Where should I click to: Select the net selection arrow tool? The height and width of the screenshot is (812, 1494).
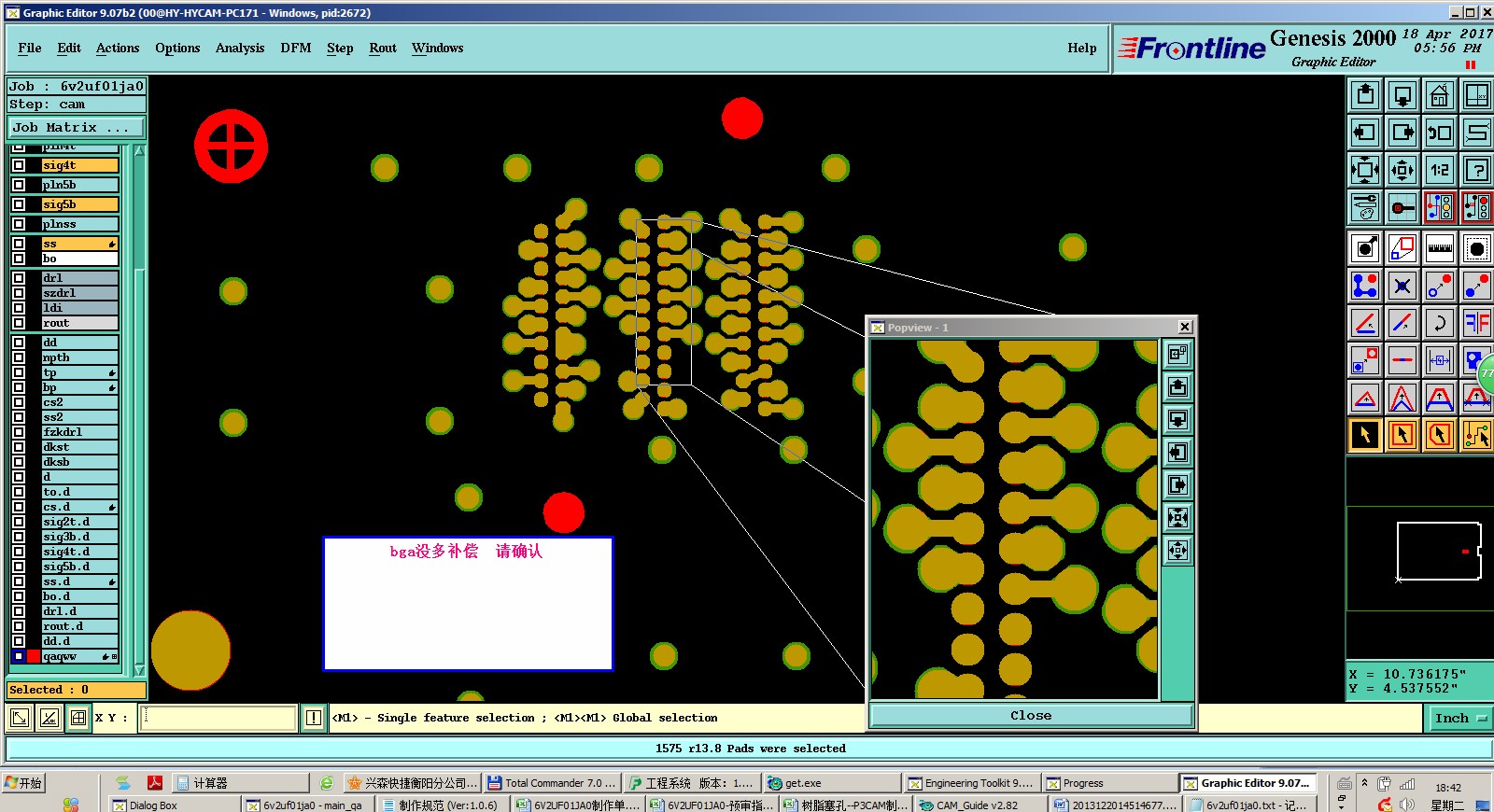(x=1477, y=435)
